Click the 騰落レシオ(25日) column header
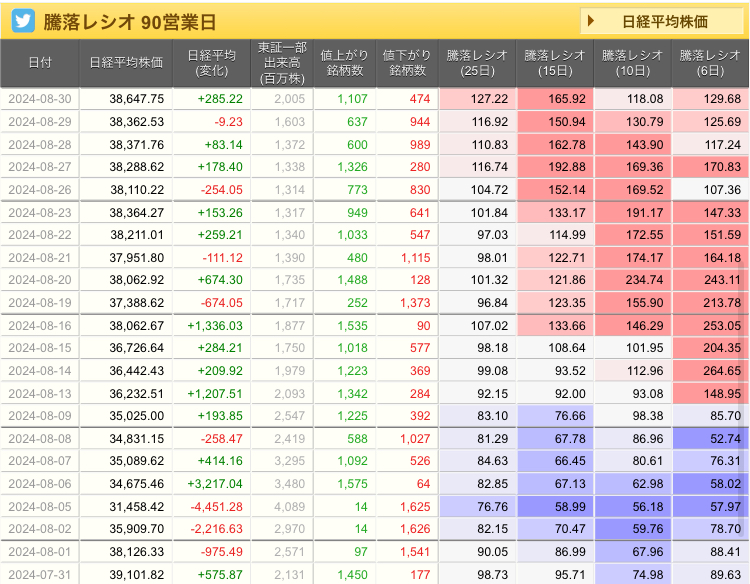Viewport: 750px width, 584px height. click(x=477, y=63)
